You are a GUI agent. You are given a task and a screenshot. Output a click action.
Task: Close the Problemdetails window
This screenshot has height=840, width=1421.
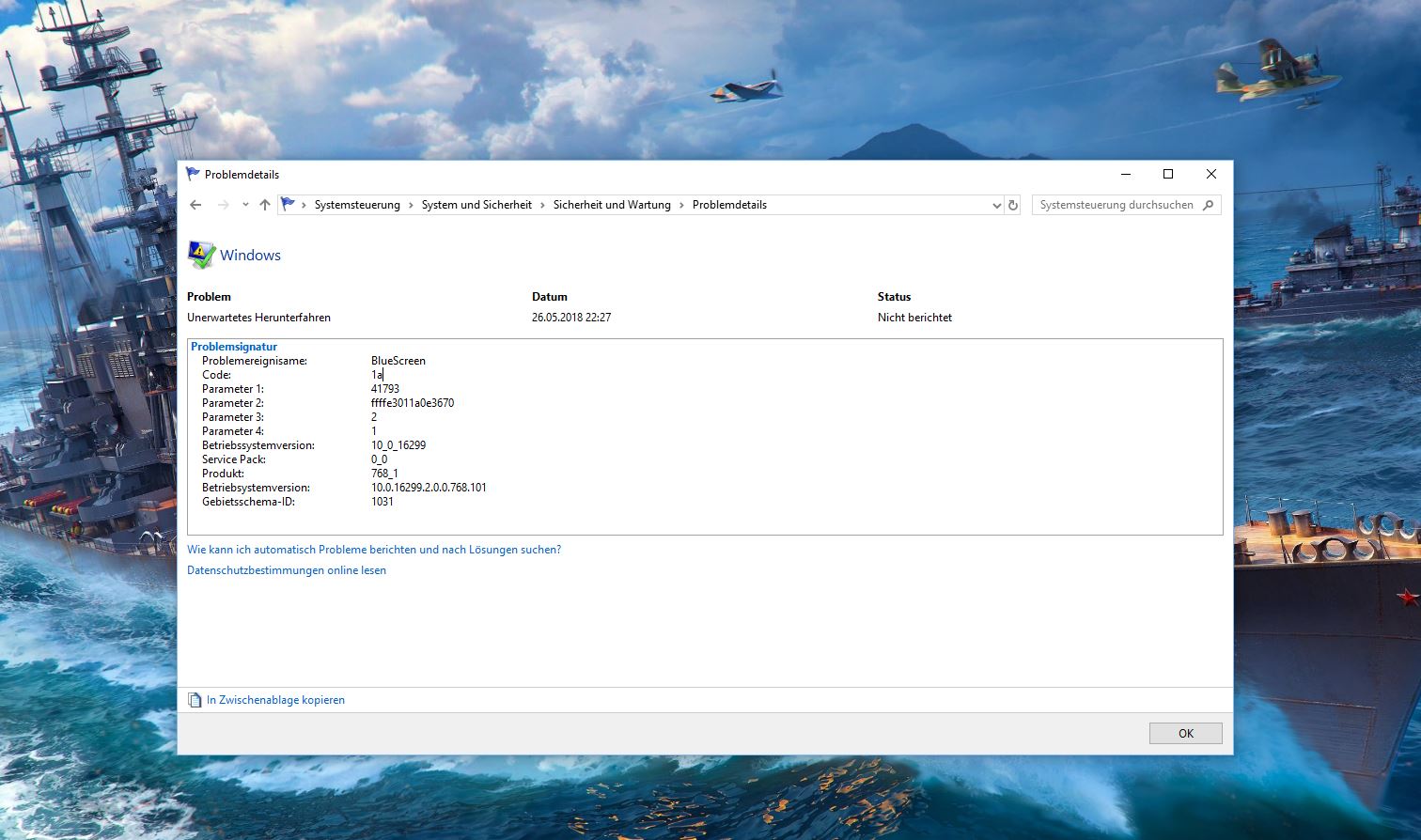point(1211,174)
